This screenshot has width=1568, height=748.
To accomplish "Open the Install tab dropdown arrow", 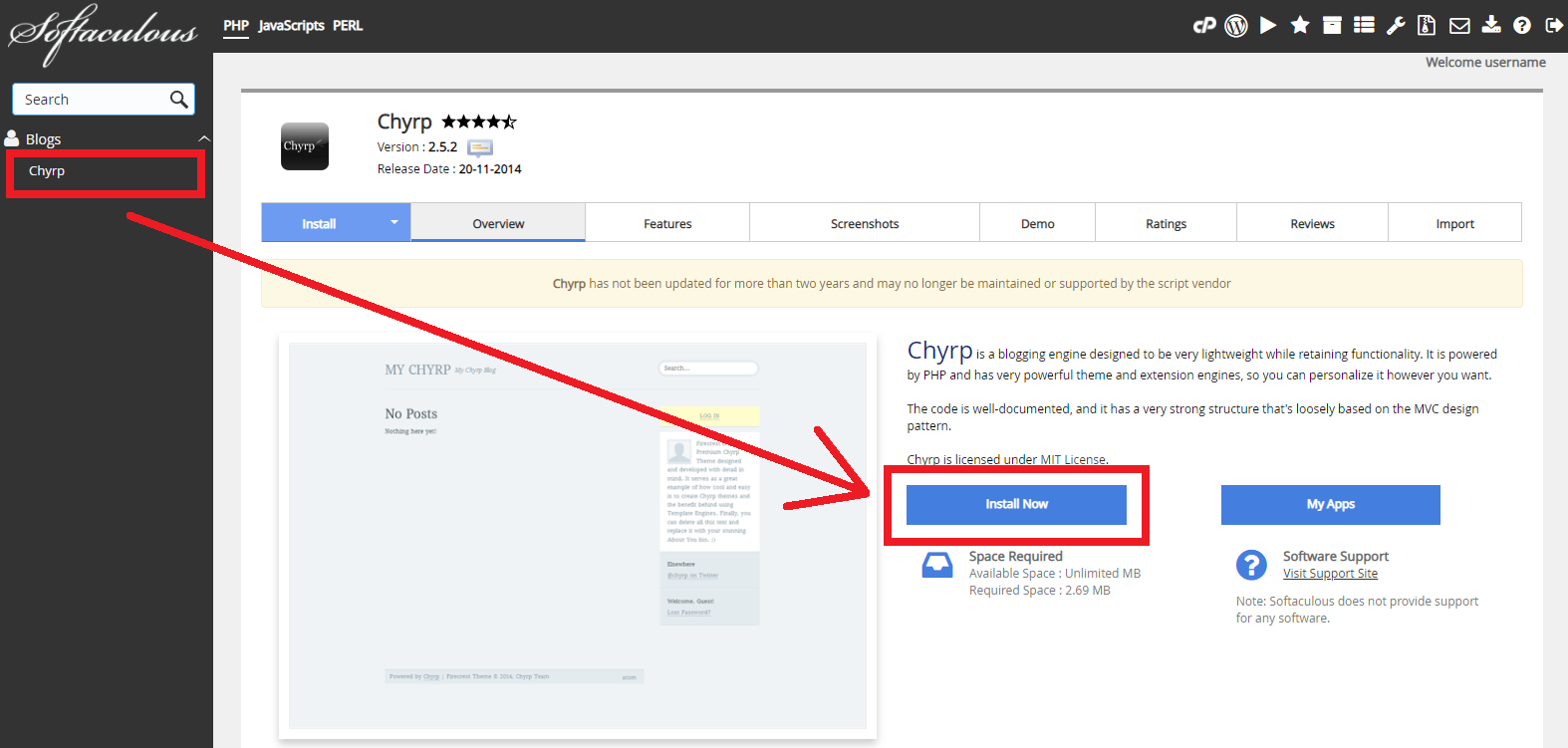I will [x=394, y=222].
